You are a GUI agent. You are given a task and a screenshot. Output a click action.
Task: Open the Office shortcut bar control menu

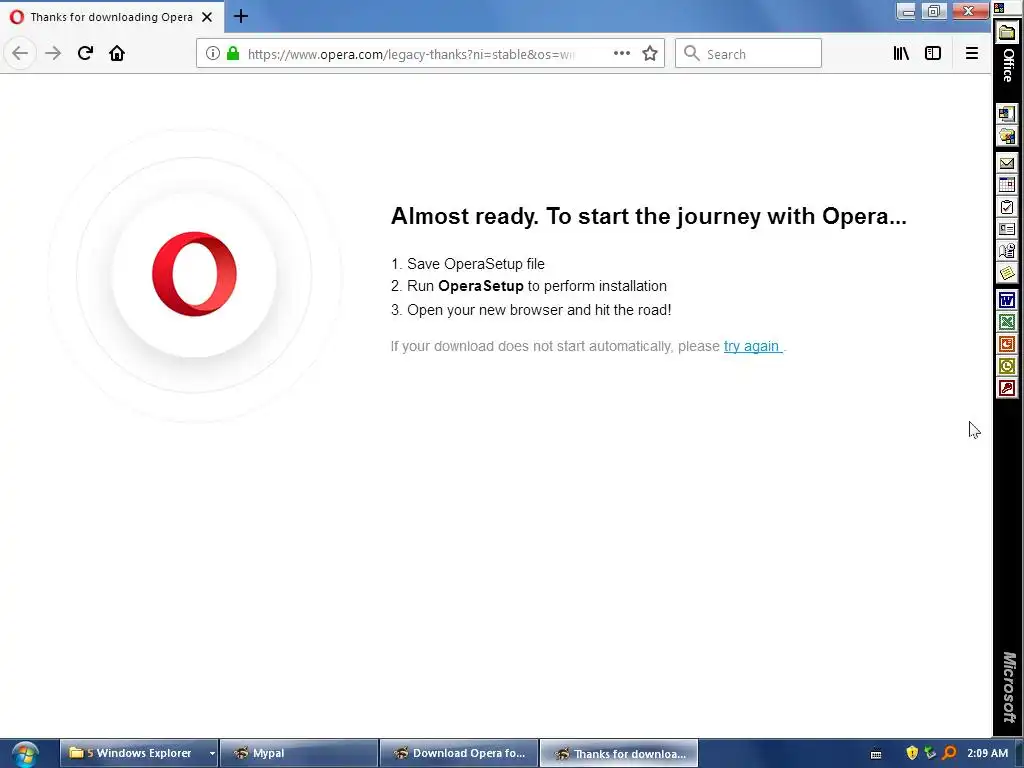[999, 8]
